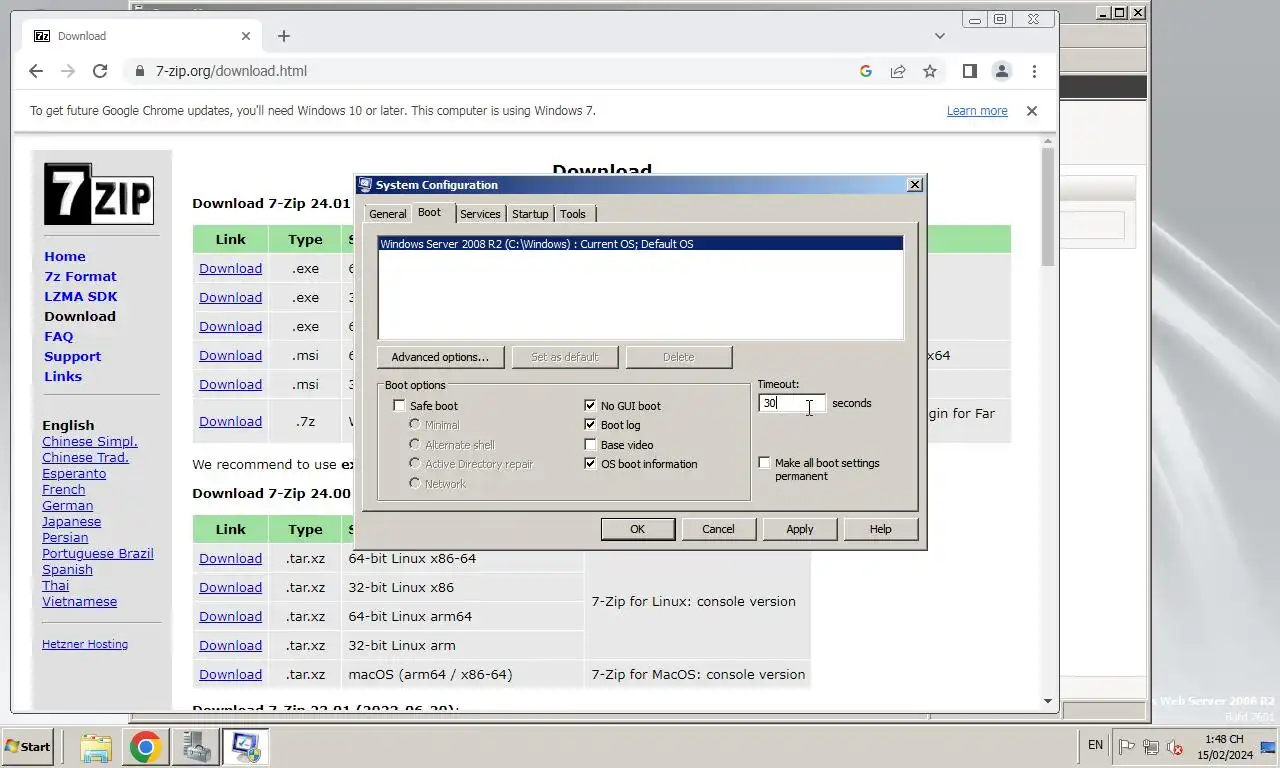
Task: Open FAQ sidebar link
Action: coord(59,337)
